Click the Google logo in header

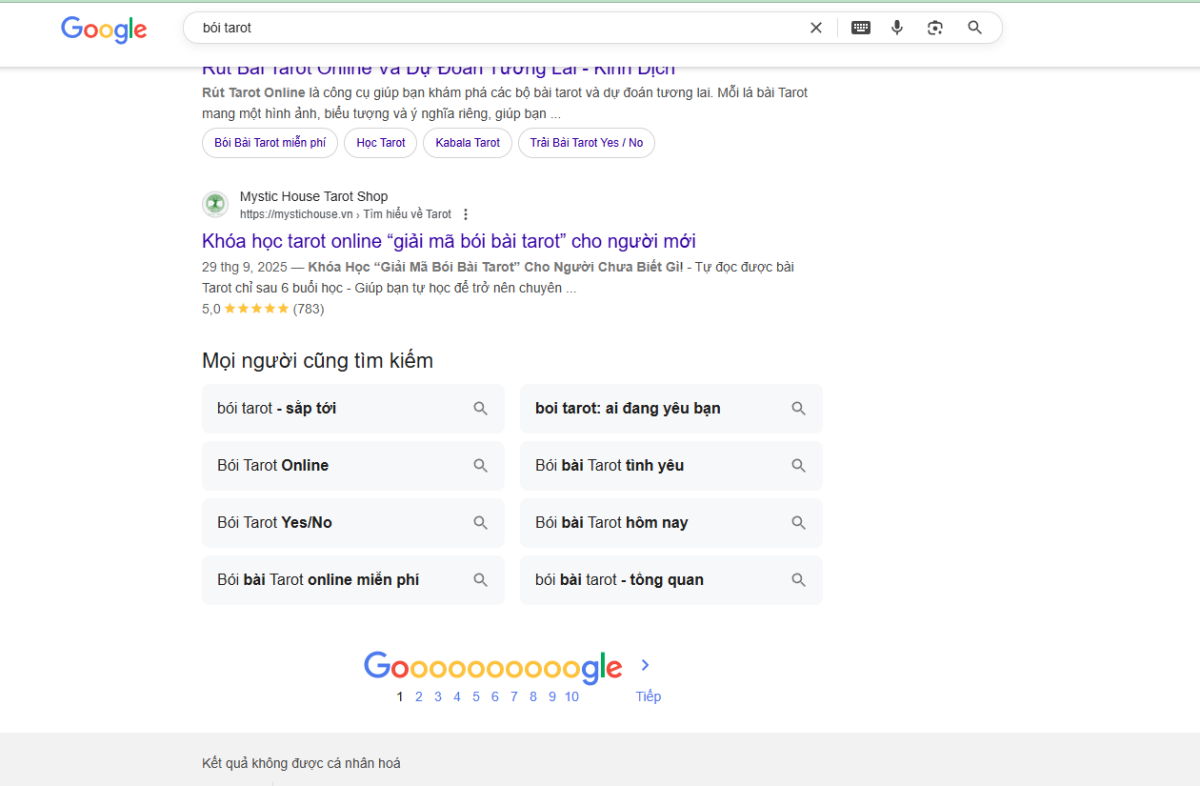pyautogui.click(x=104, y=29)
